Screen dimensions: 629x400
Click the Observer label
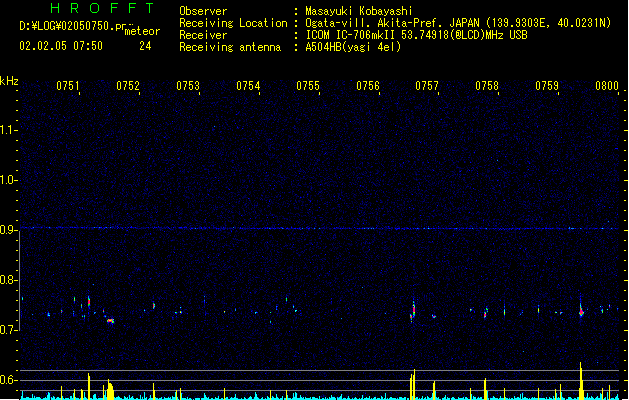tap(203, 11)
